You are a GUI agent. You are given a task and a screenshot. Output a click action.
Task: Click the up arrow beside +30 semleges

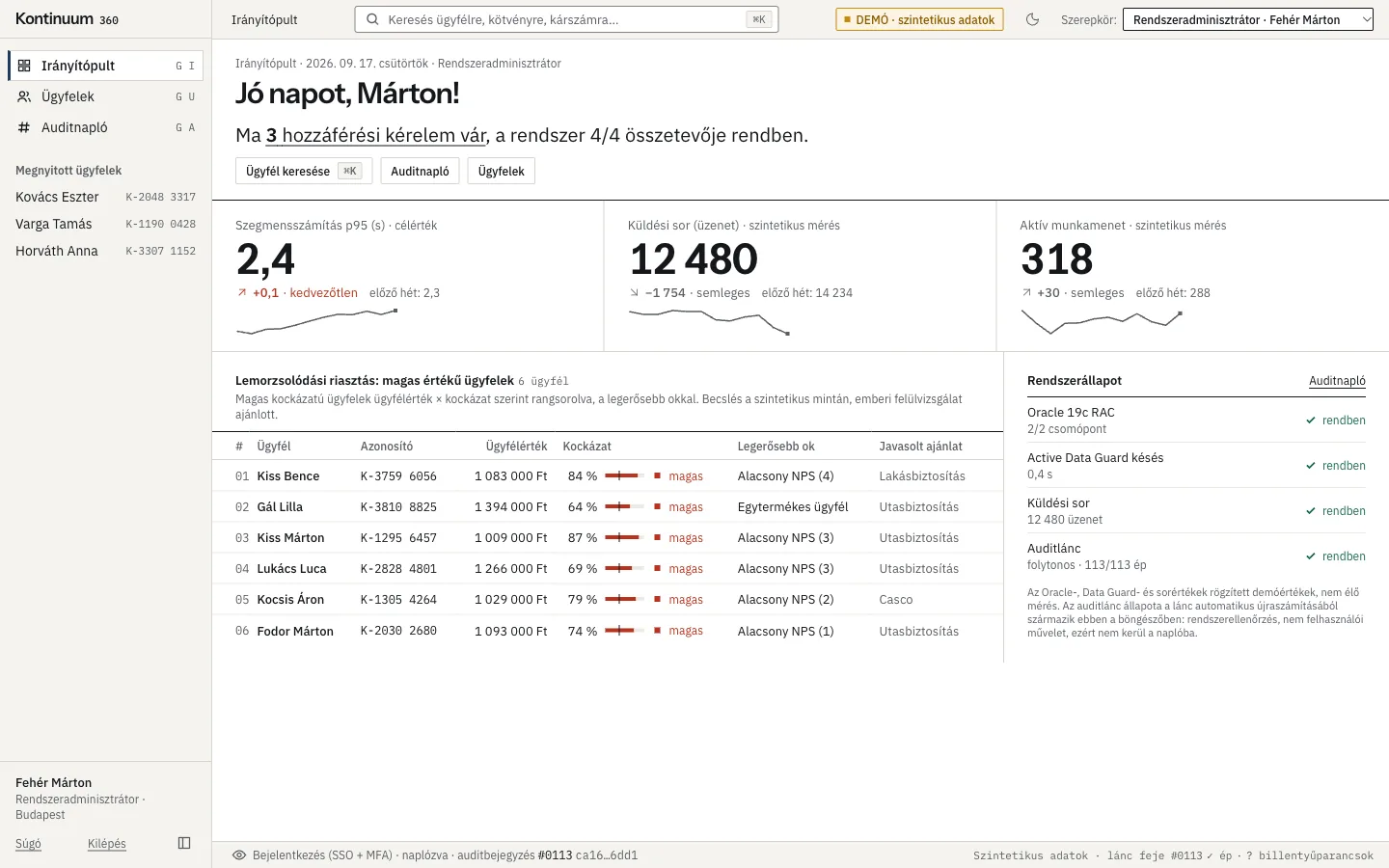click(1026, 293)
